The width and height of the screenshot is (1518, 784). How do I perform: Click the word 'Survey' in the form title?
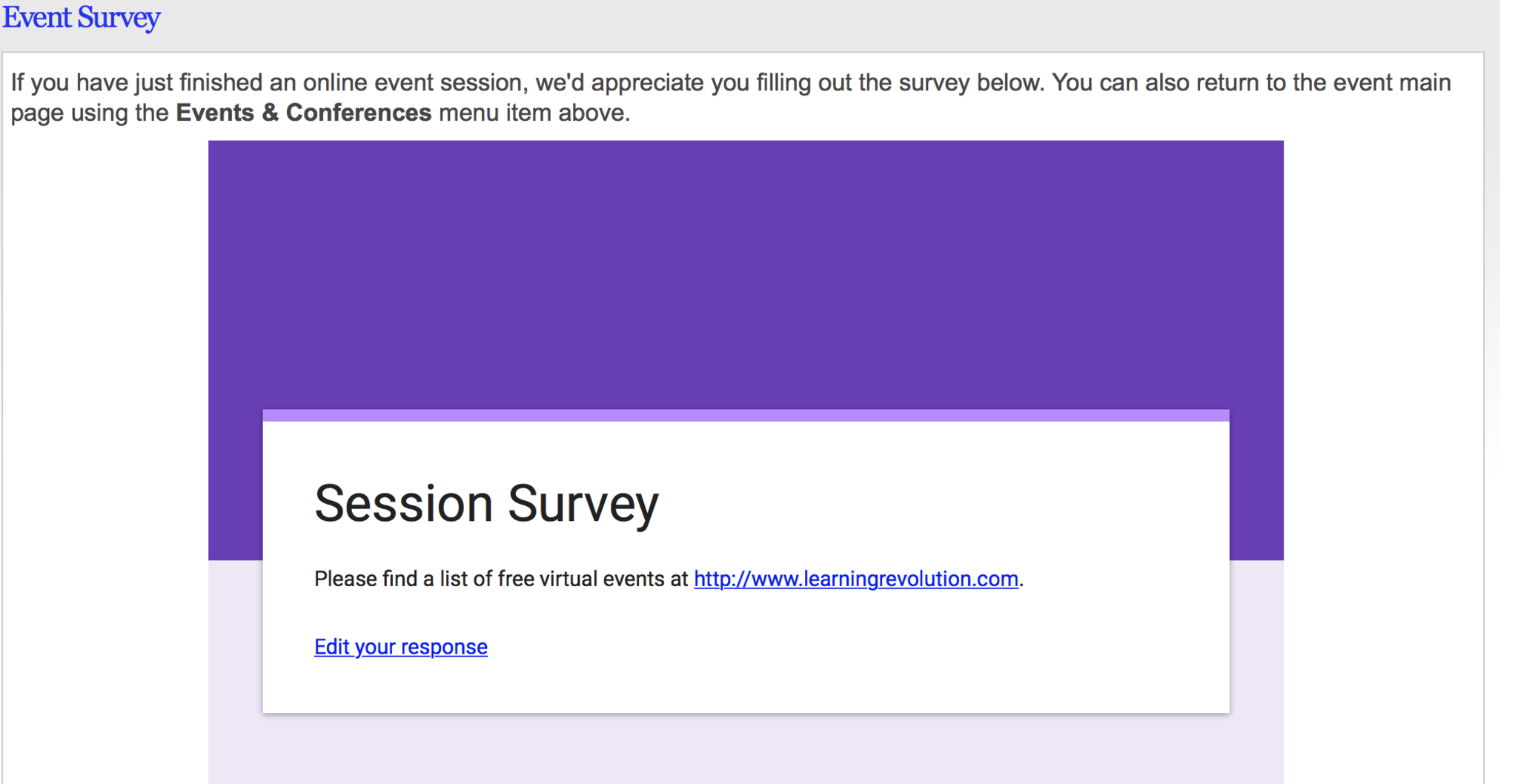point(583,504)
